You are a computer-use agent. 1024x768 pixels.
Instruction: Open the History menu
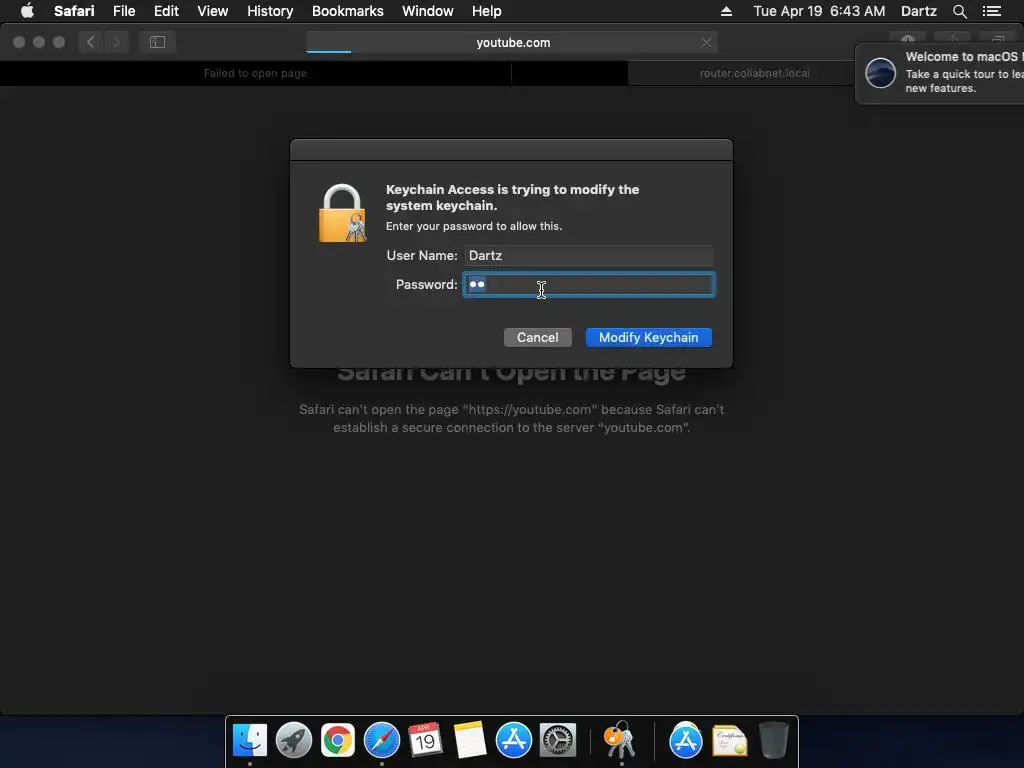270,11
